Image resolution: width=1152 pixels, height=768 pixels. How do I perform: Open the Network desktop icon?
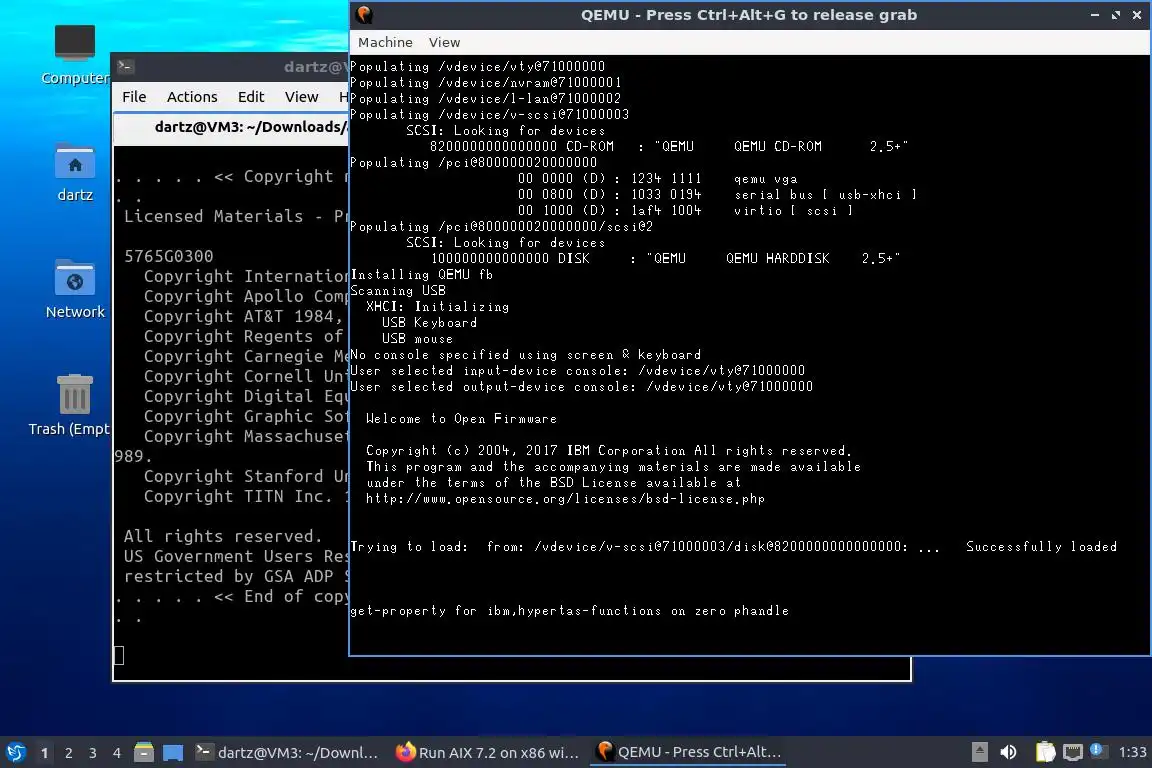74,290
